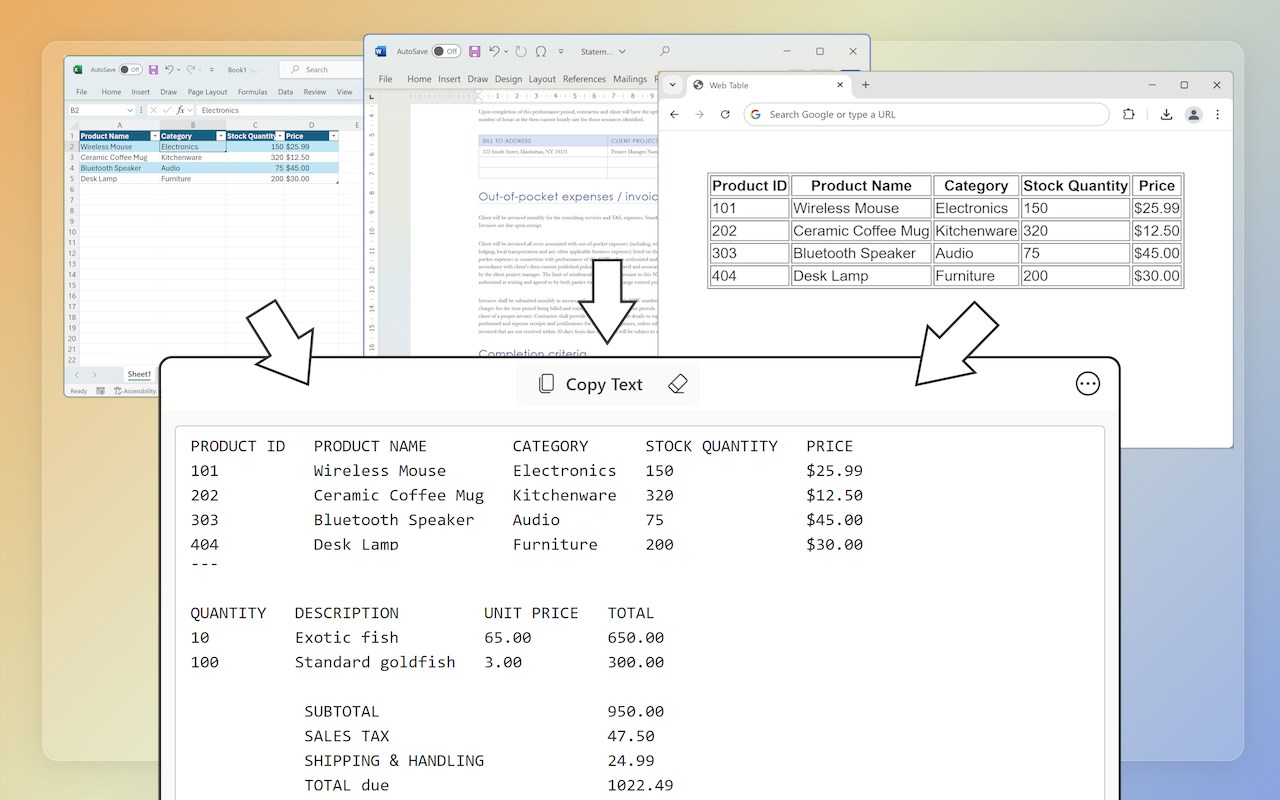1280x800 pixels.
Task: Open the Draw tab in Excel
Action: coord(169,92)
